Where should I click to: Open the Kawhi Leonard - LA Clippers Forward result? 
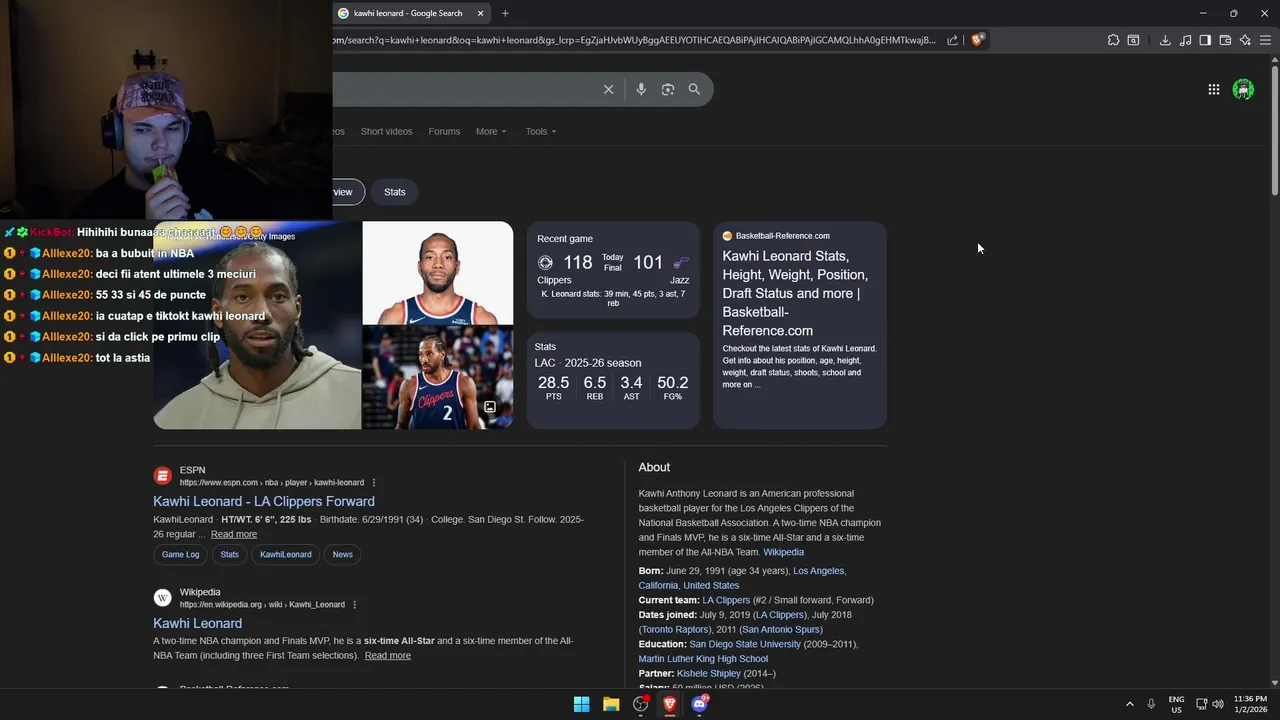tap(264, 501)
